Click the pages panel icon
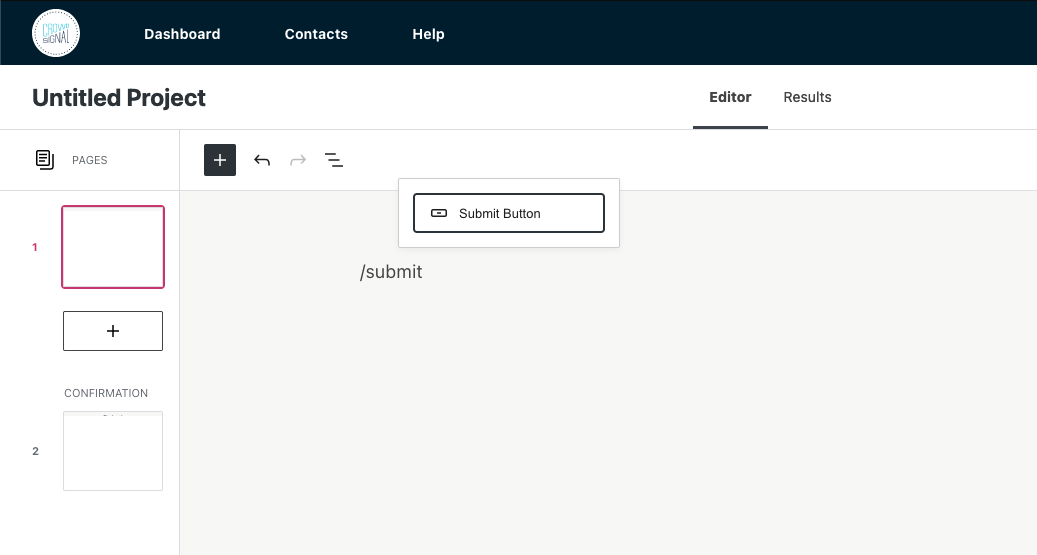Screen dimensions: 1037x555 (x=44, y=160)
